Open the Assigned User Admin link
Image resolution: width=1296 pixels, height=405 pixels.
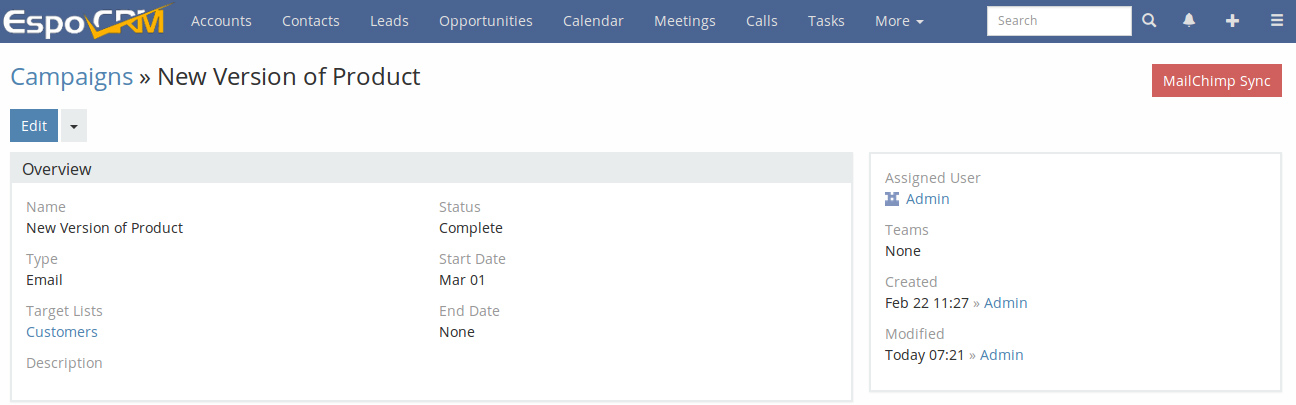[x=928, y=199]
